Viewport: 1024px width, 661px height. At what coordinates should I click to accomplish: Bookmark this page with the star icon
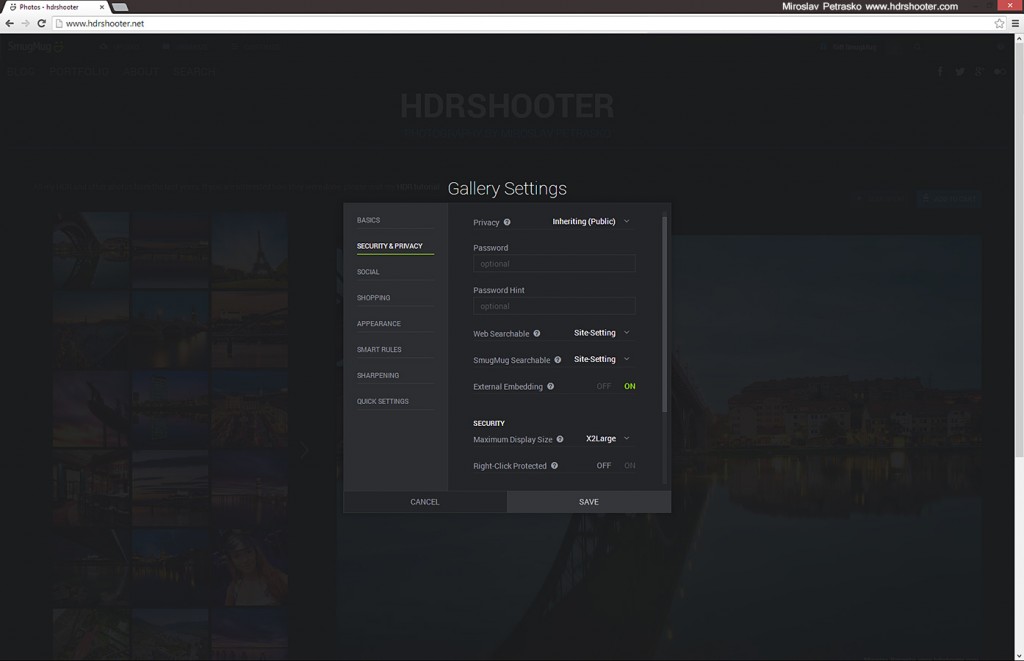(x=998, y=23)
